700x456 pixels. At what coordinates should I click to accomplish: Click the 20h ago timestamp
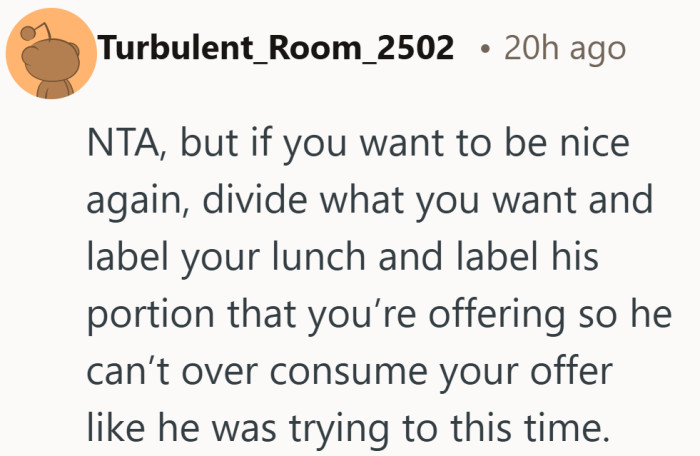click(x=565, y=47)
